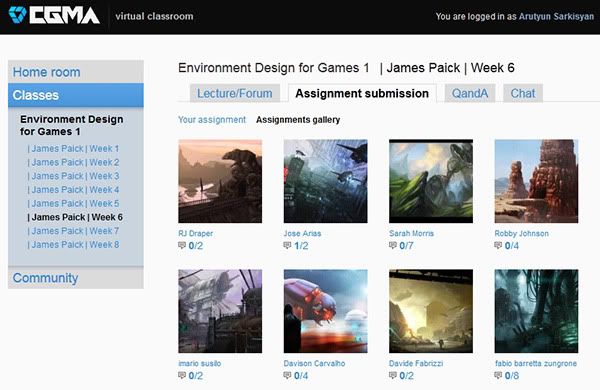Click comment count 0/4 under Davison Carvalho
Viewport: 600px width, 390px height.
coord(301,376)
